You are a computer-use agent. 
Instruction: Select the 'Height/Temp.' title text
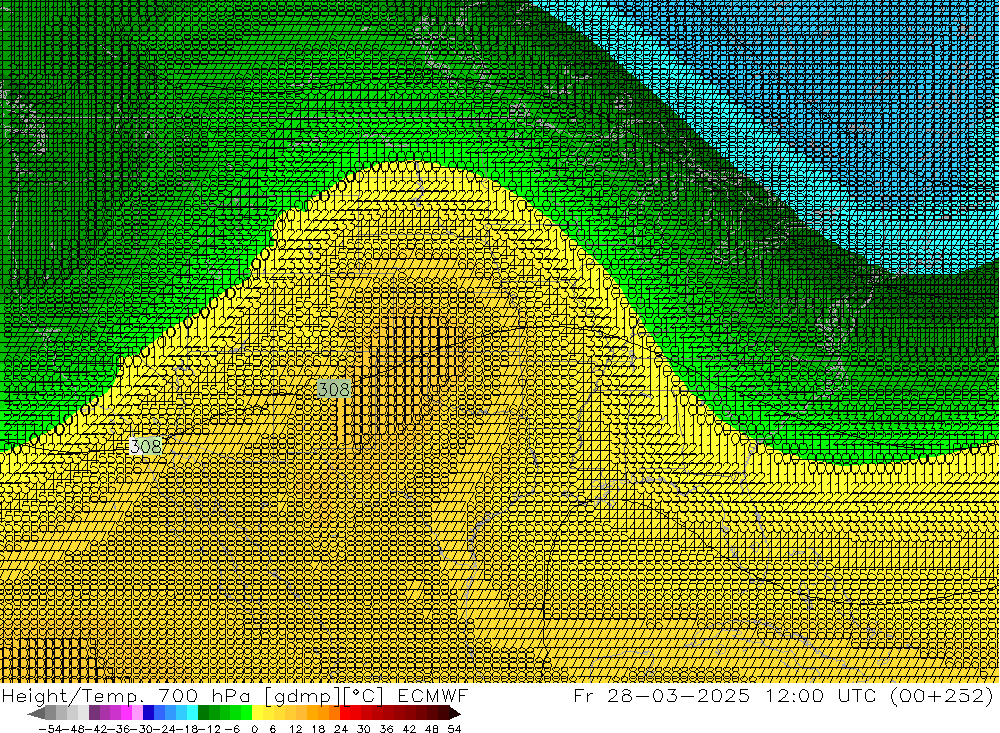tap(73, 695)
